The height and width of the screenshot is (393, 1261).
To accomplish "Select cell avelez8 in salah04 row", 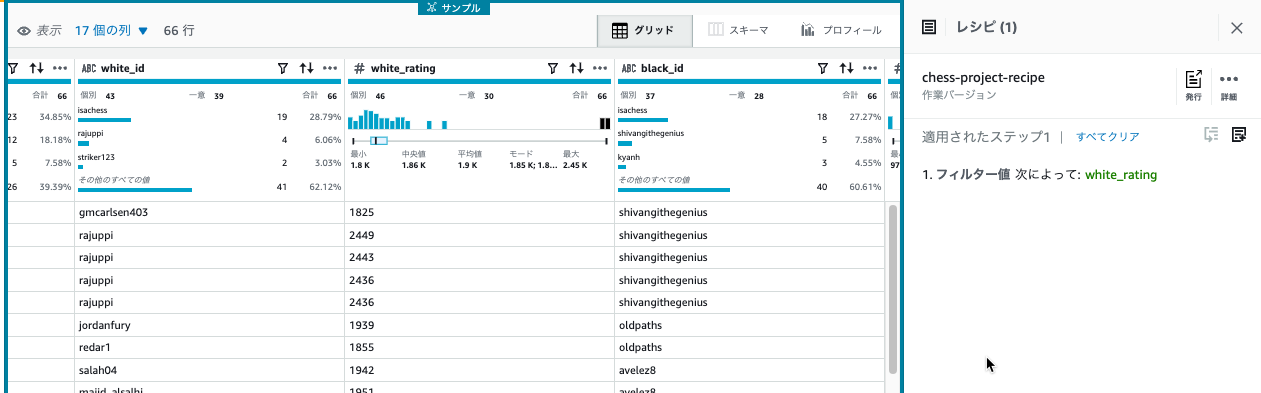I will tap(749, 370).
